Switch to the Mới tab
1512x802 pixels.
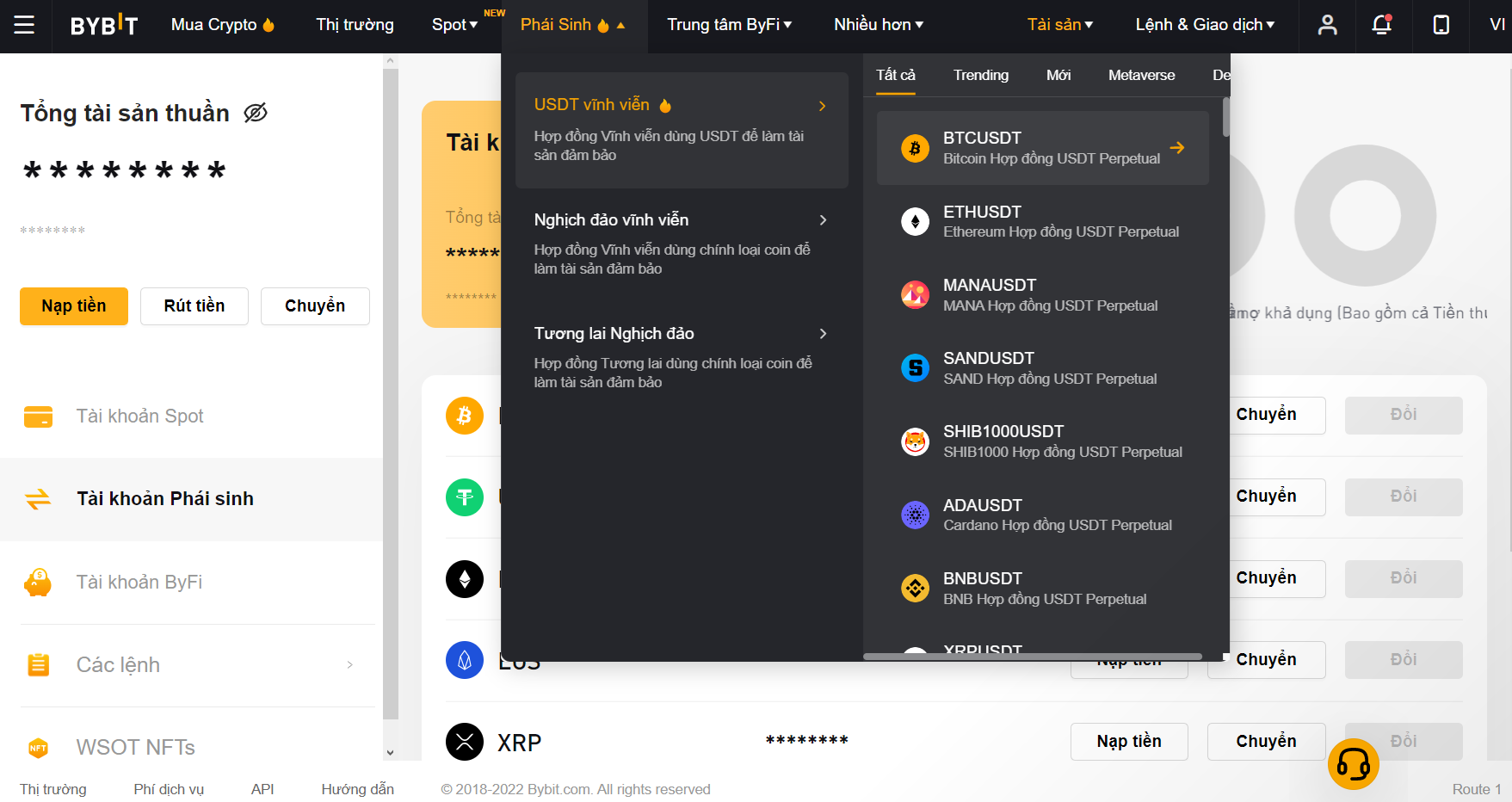tap(1058, 75)
